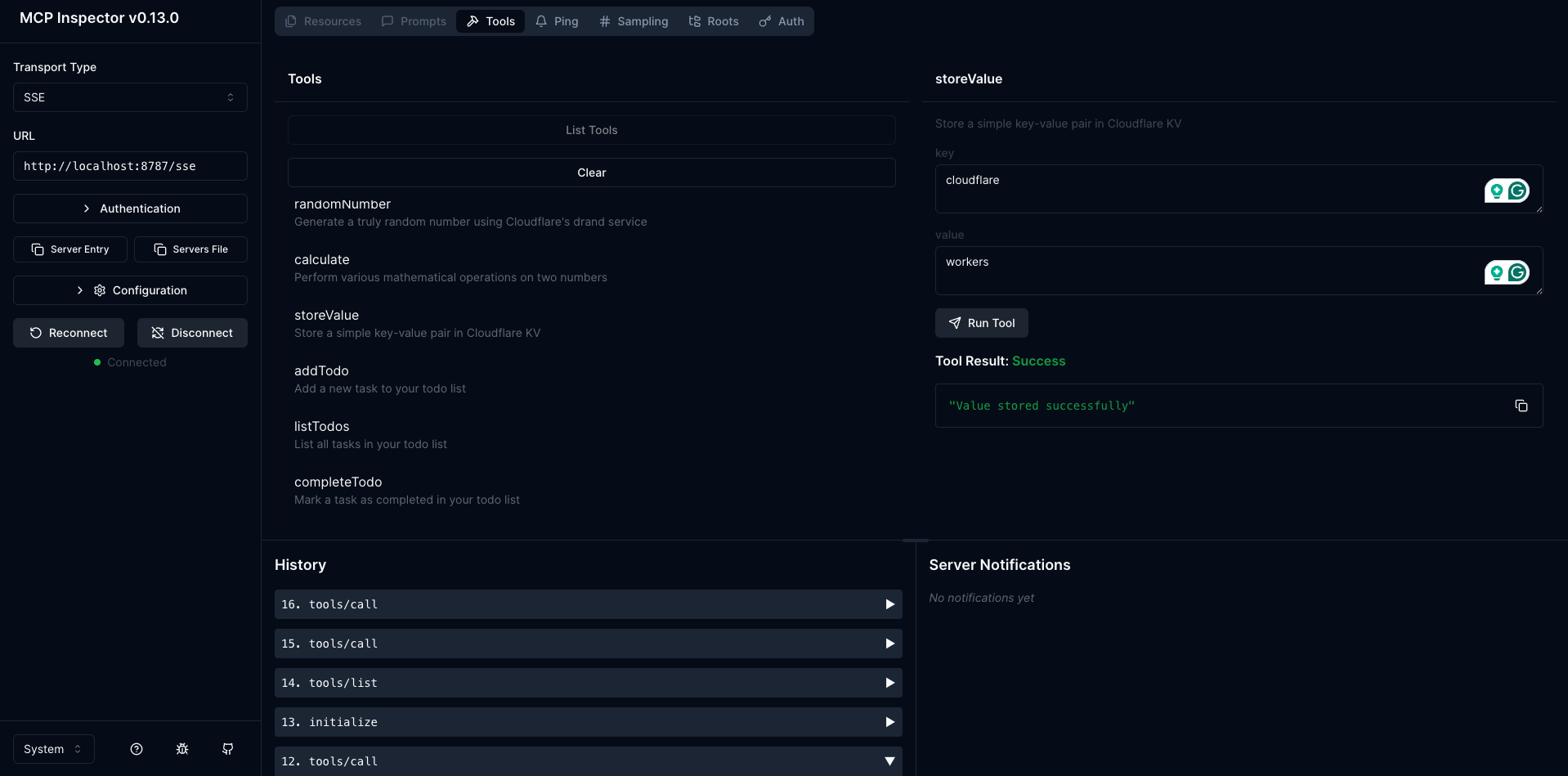
Task: Open the Transport Type SSE dropdown
Action: [x=130, y=97]
